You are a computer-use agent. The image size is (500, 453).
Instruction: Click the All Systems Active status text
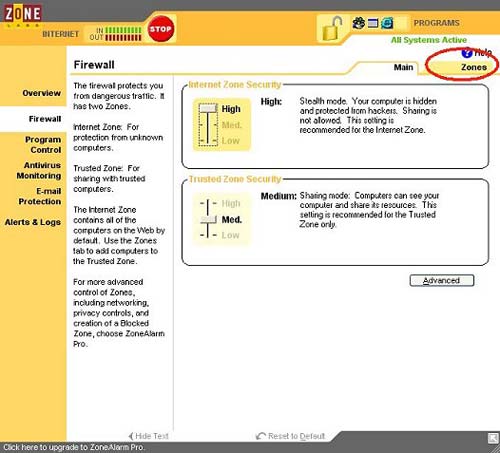pos(429,40)
